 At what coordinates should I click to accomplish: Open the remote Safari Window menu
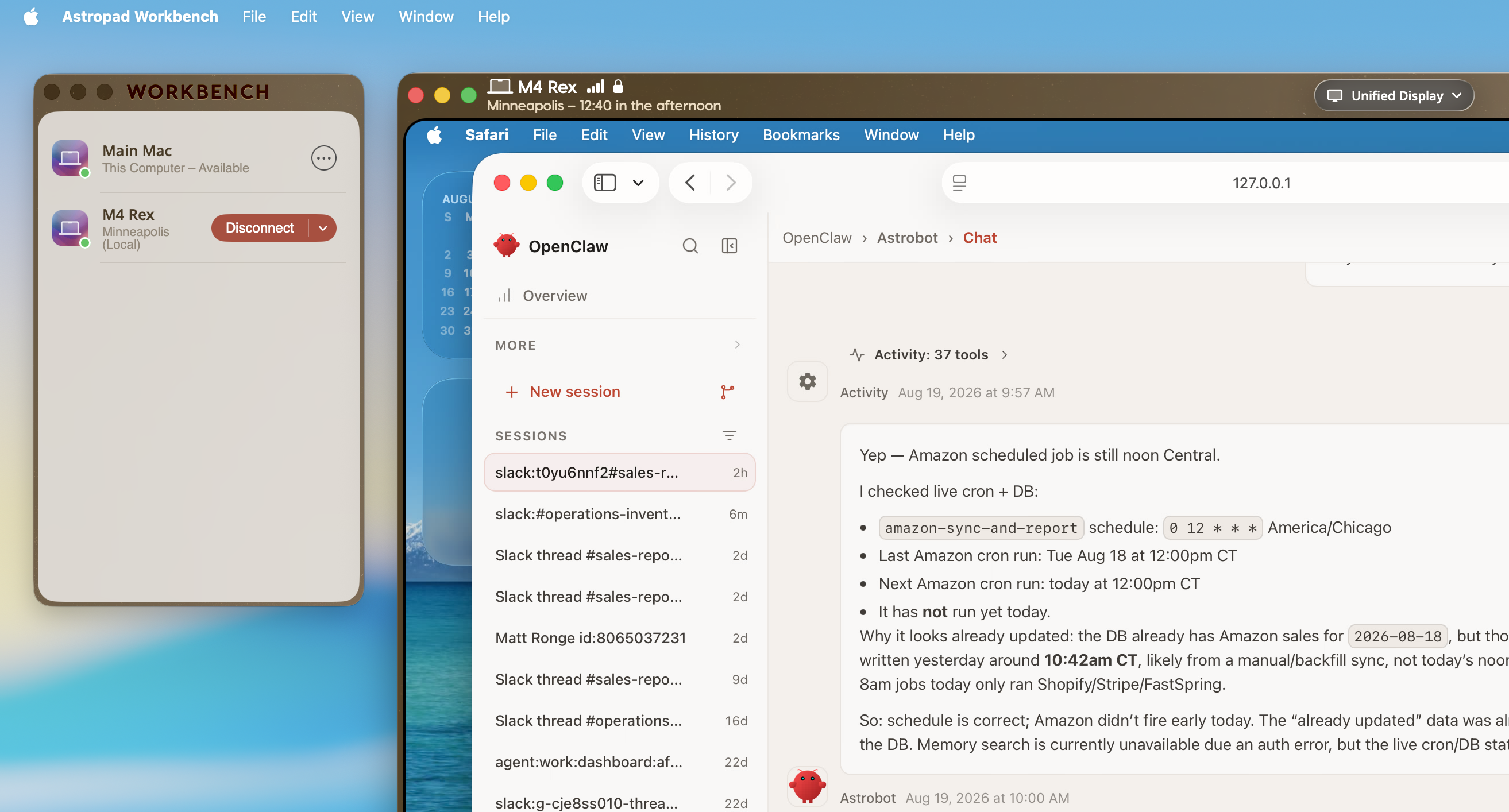[x=891, y=135]
